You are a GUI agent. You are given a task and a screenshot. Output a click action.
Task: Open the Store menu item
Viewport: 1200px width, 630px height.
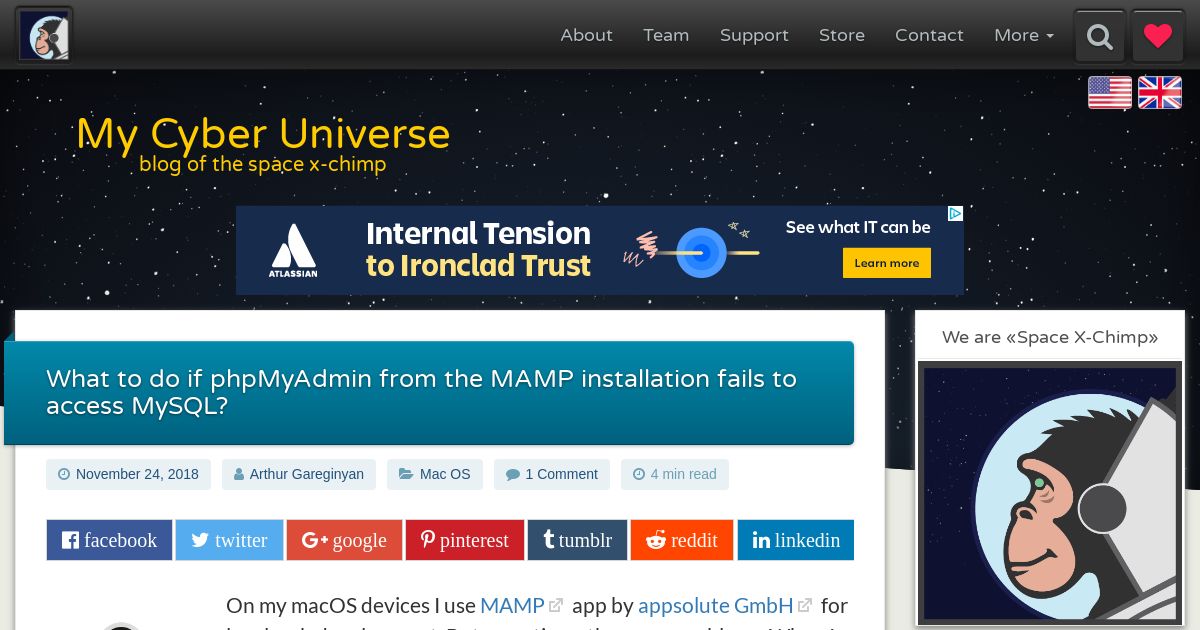tap(842, 35)
